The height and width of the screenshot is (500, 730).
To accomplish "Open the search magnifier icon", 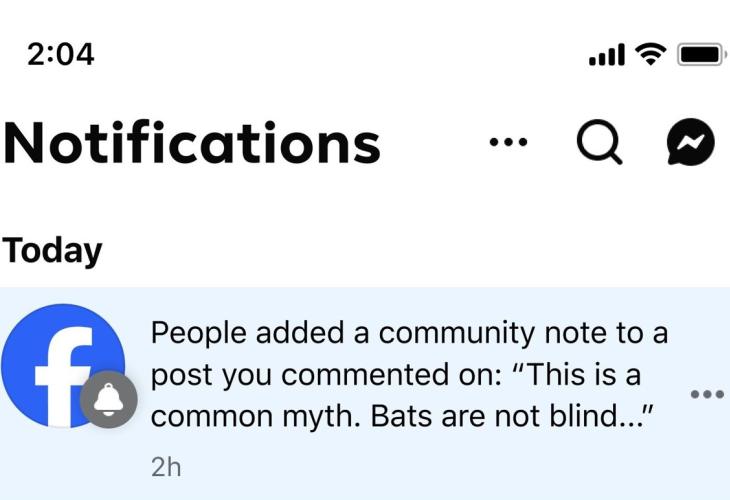I will click(600, 145).
